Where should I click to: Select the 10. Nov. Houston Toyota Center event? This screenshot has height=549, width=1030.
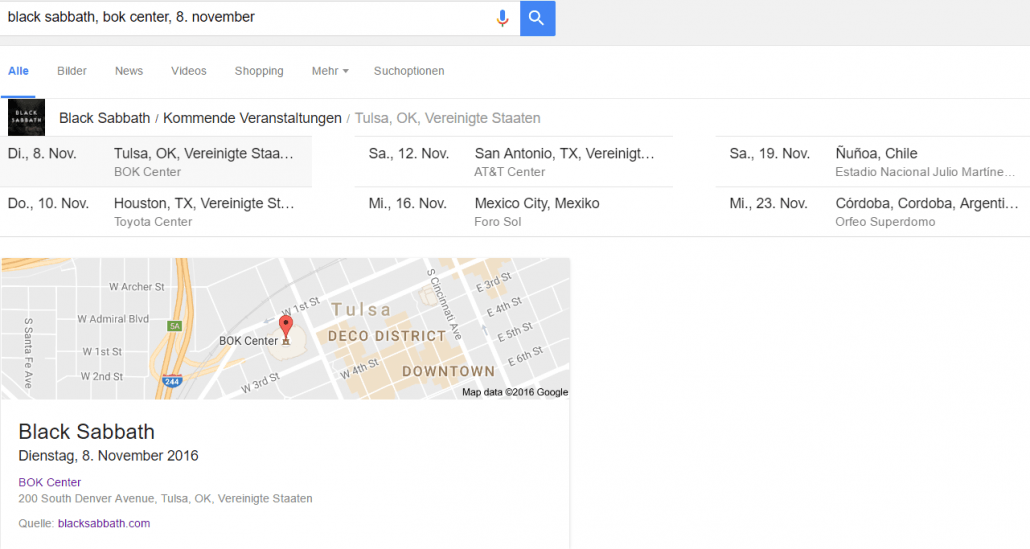click(x=156, y=212)
